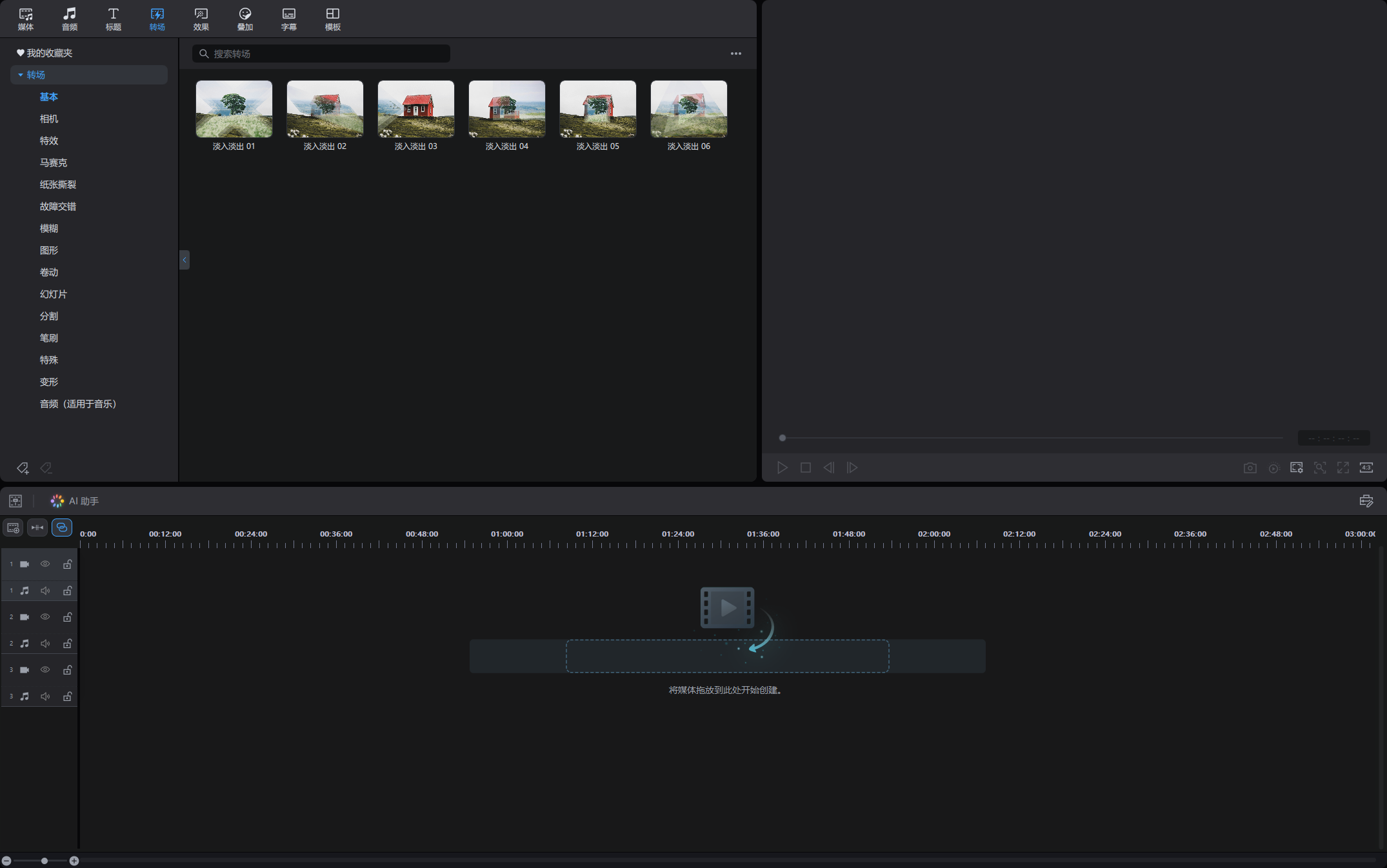Switch to the 媒体 tab
This screenshot has height=868, width=1387.
26,19
